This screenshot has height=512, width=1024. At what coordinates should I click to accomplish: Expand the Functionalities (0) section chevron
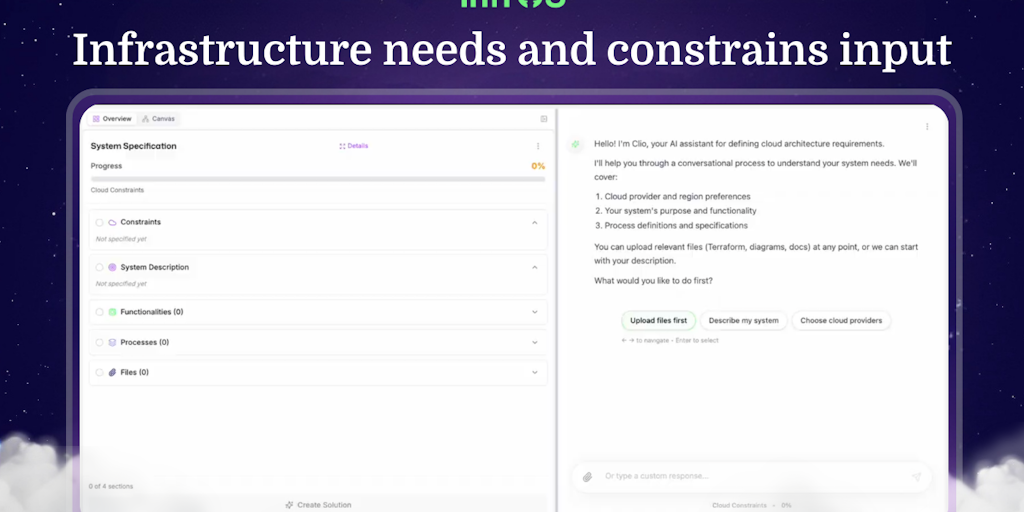pyautogui.click(x=535, y=312)
